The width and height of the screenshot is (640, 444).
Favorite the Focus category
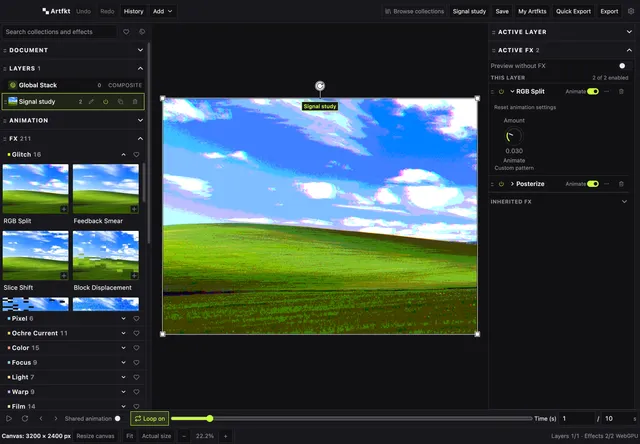136,363
